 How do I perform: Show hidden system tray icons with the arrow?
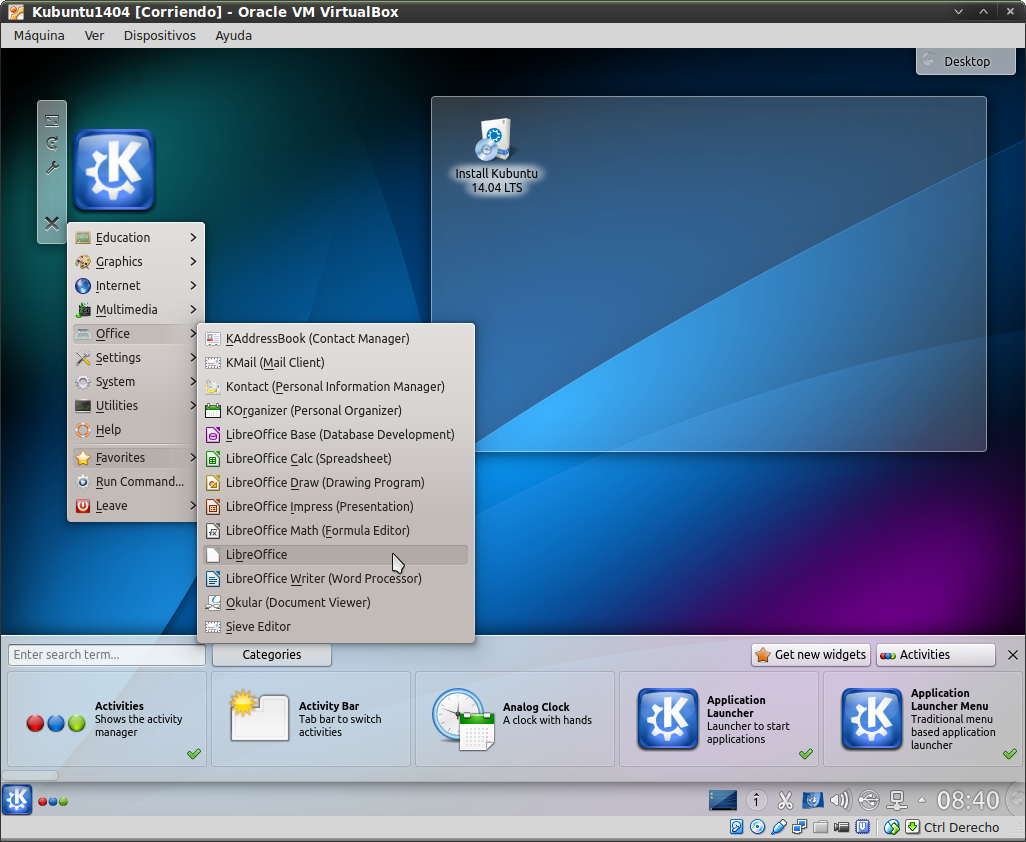coord(922,800)
